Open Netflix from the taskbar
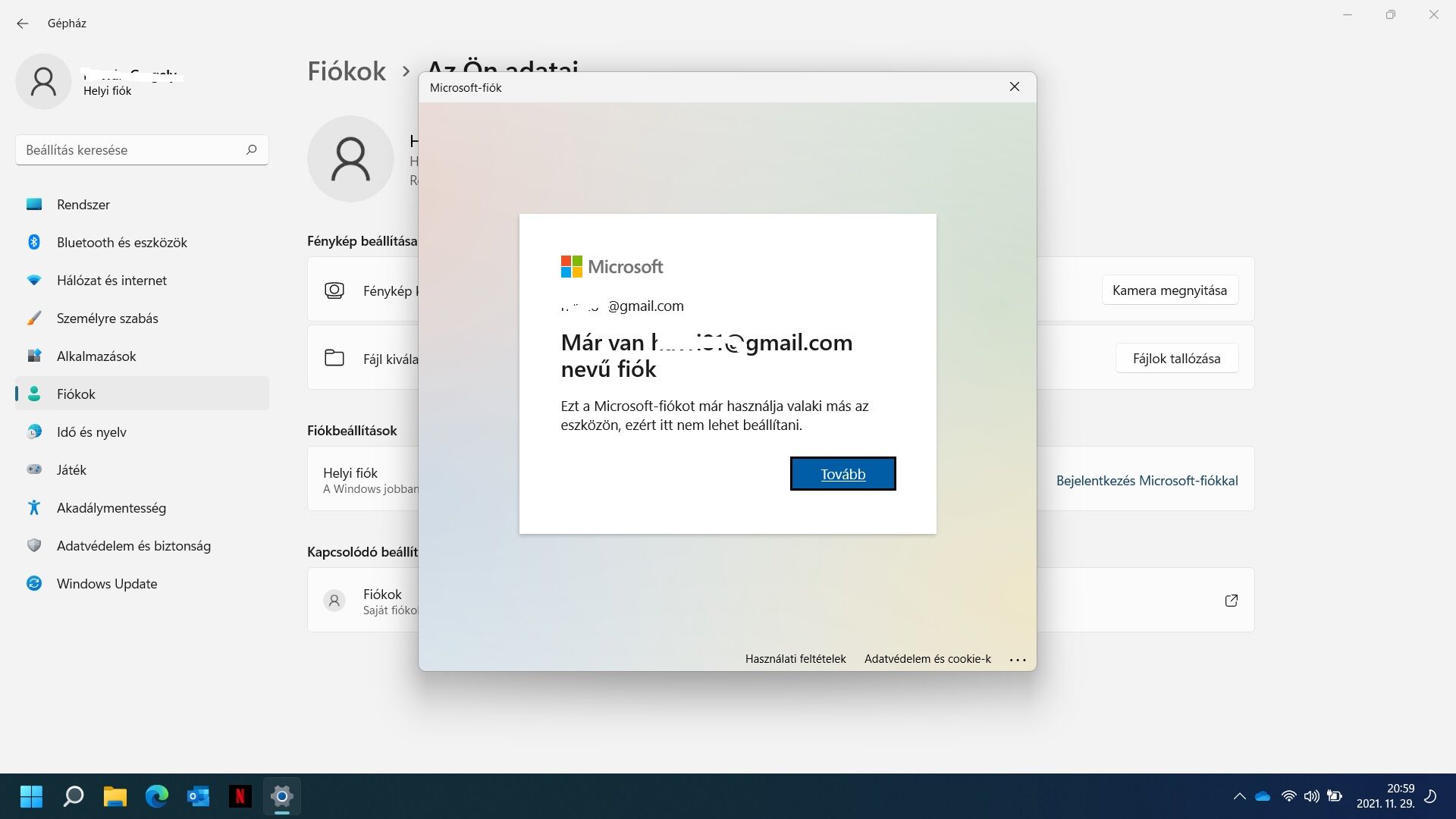 [240, 796]
